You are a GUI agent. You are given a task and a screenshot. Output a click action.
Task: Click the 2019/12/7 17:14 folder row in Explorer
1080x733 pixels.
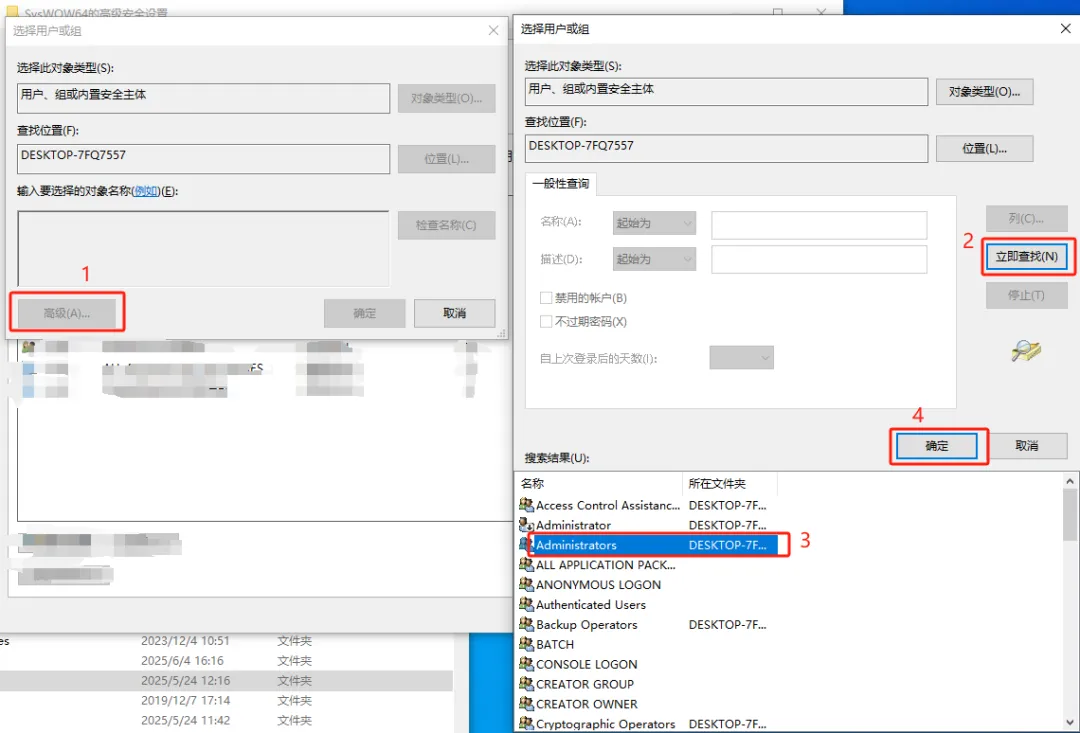[x=226, y=700]
